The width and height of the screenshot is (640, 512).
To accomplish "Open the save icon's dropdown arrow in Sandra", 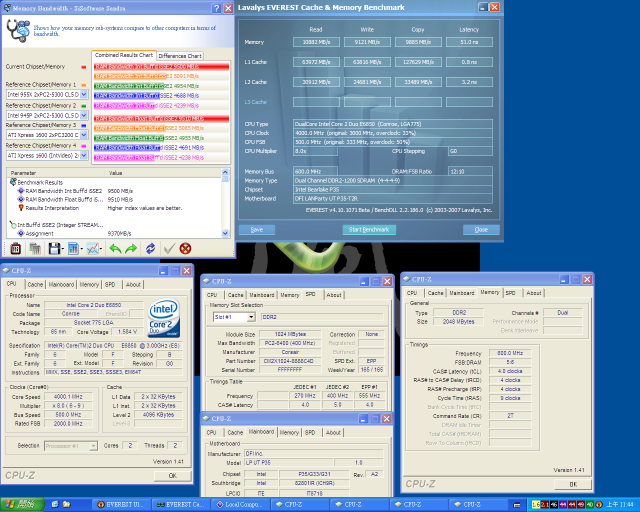I will [x=63, y=249].
